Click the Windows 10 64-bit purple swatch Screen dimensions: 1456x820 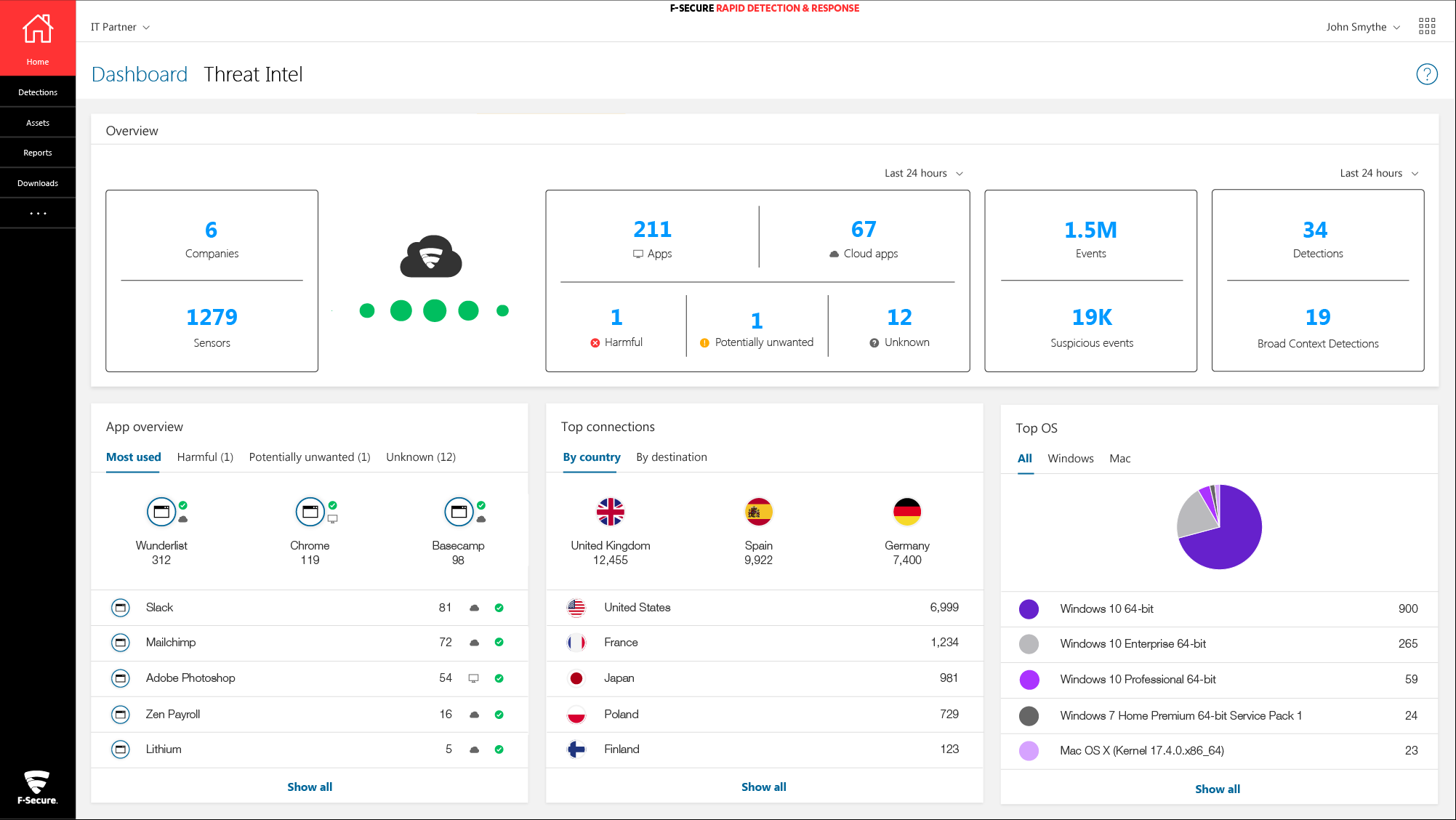[x=1029, y=609]
